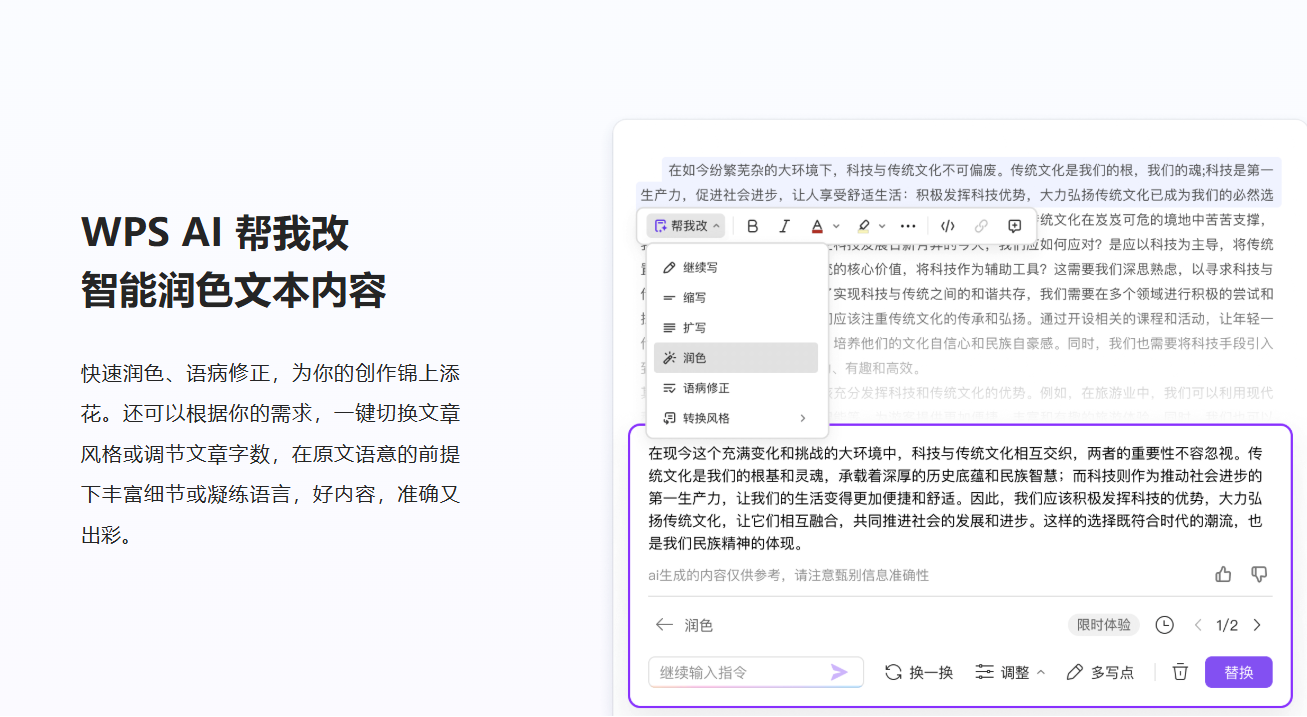Open the more options ellipsis menu
The height and width of the screenshot is (717, 1307).
coord(908,226)
